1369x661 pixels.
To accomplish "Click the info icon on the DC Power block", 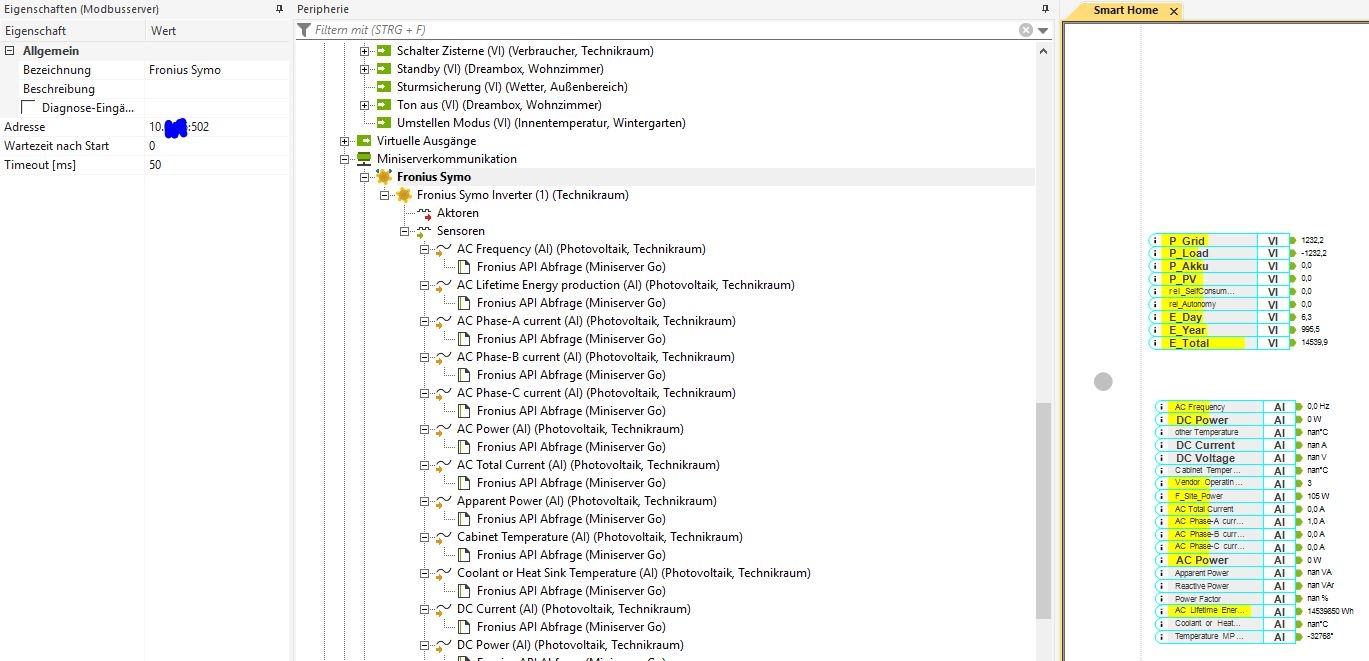I will pos(1160,420).
